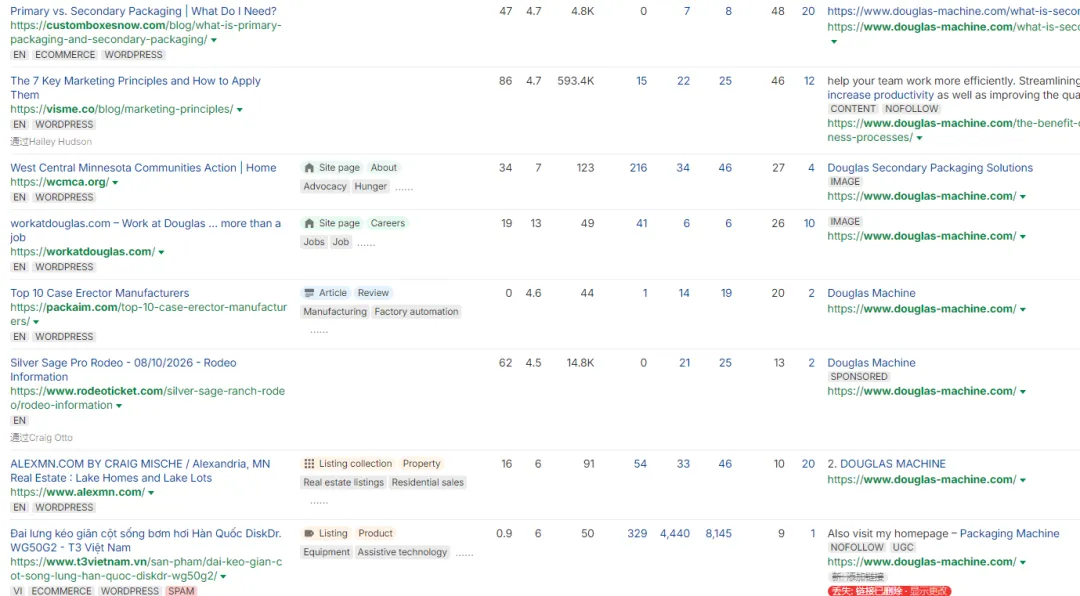
Task: Expand the customboxesnow.com URL dropdown arrow
Action: click(214, 40)
